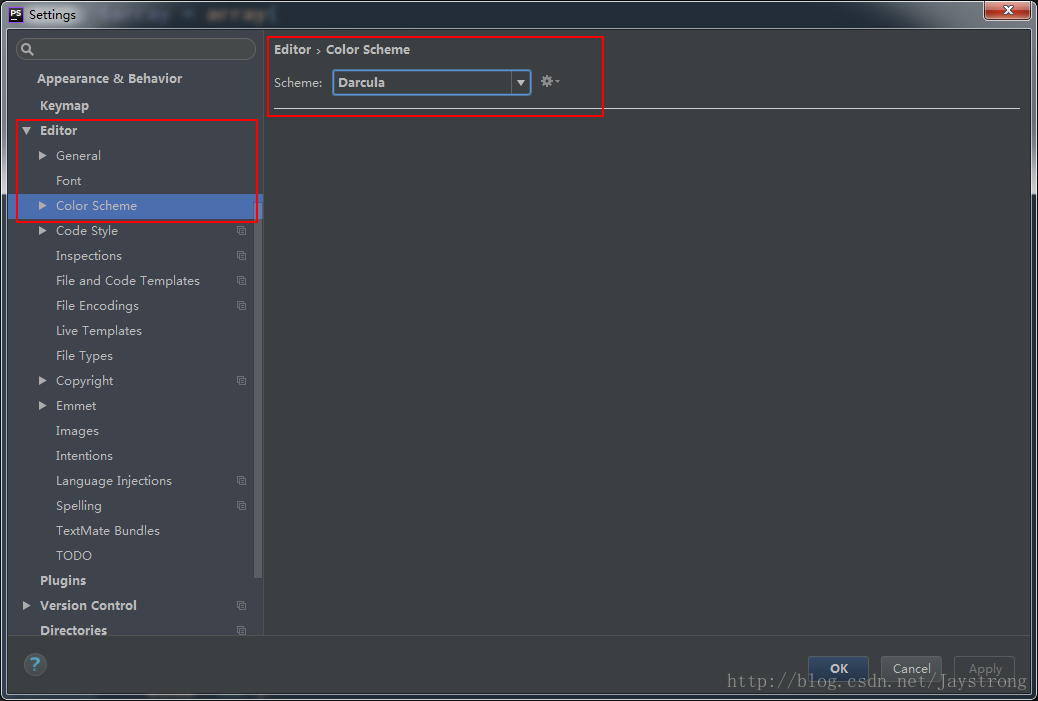The height and width of the screenshot is (701, 1038).
Task: Open the Scheme dropdown arrow
Action: point(521,83)
